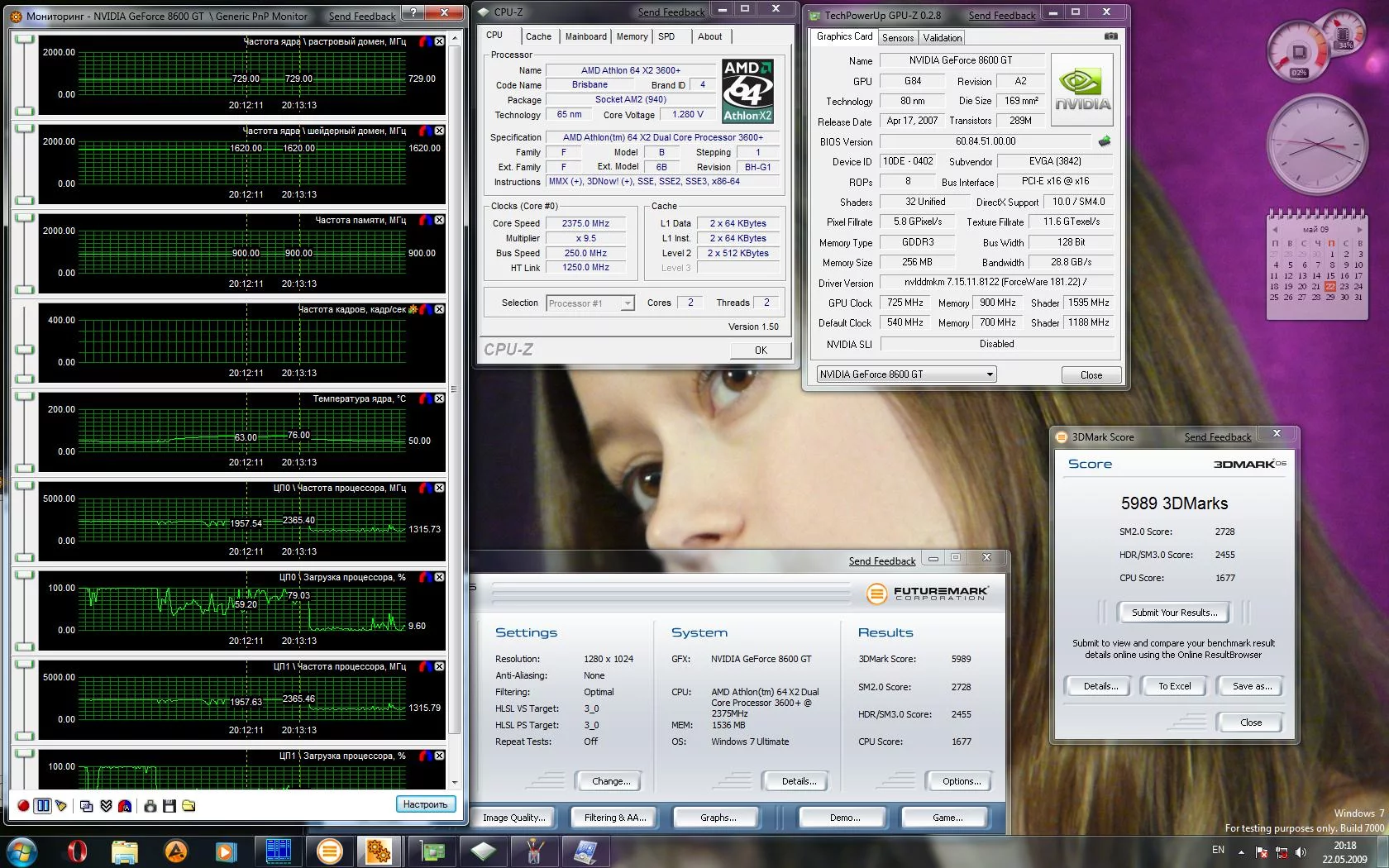Viewport: 1389px width, 868px height.
Task: Open the About tab in CPU-Z
Action: pos(709,36)
